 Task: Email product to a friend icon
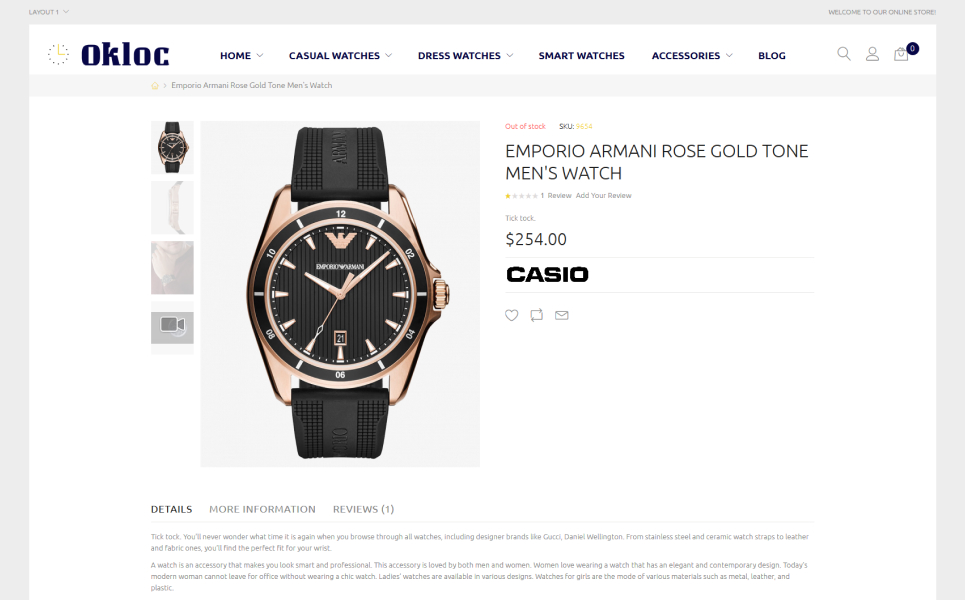click(x=562, y=315)
